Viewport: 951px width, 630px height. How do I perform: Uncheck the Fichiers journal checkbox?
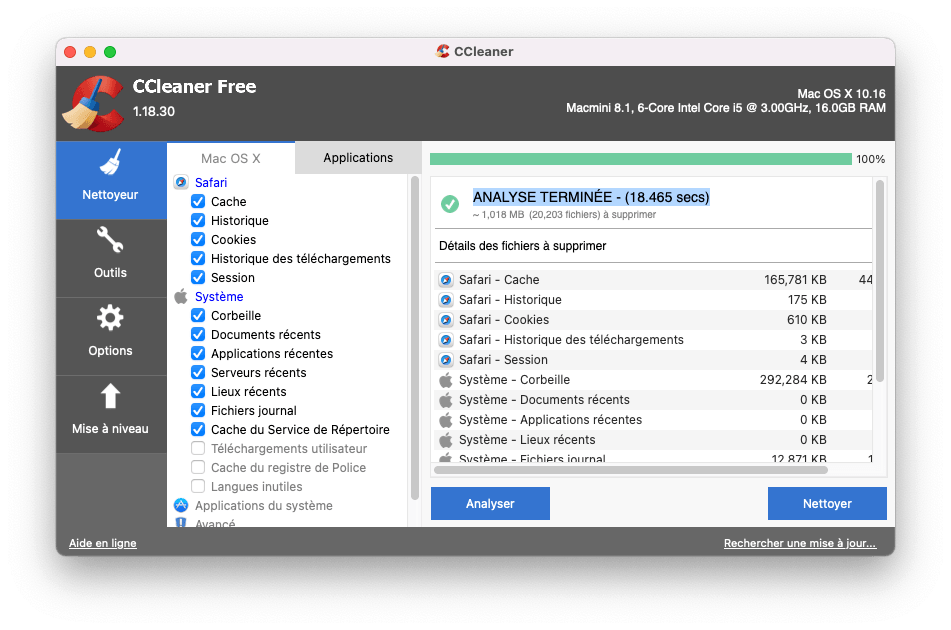[198, 411]
